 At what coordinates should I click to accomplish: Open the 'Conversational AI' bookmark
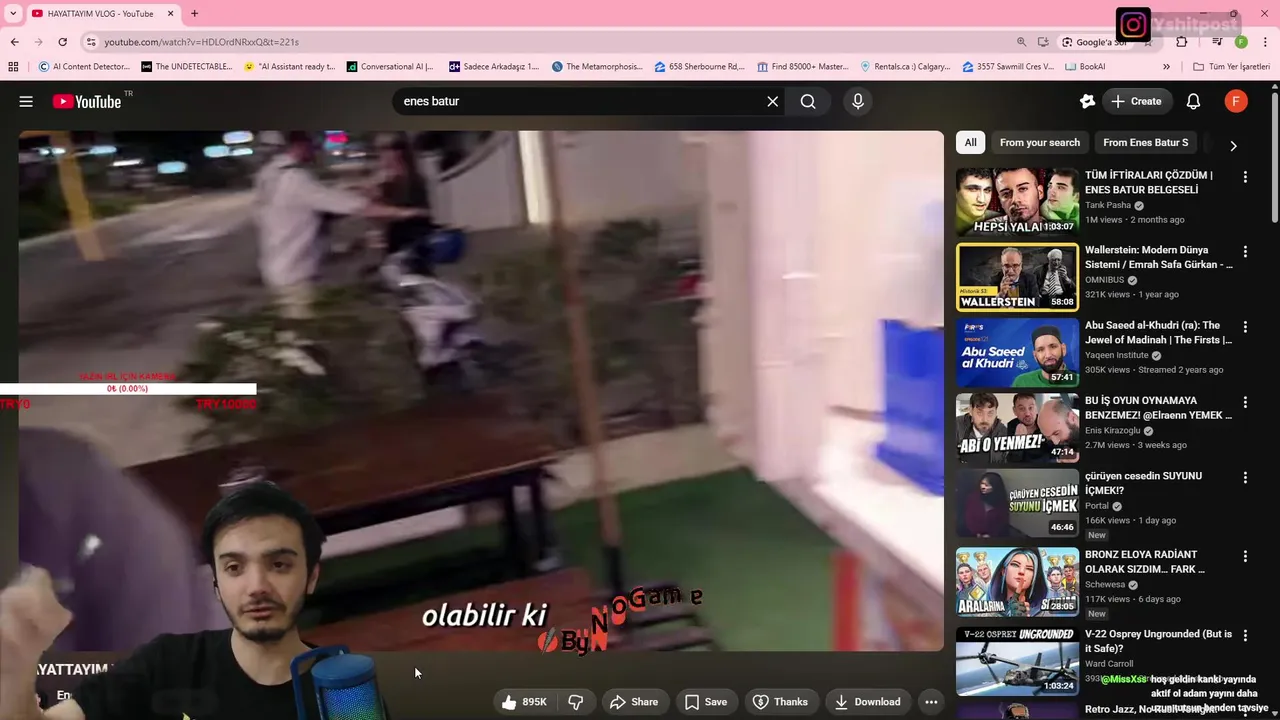click(390, 67)
